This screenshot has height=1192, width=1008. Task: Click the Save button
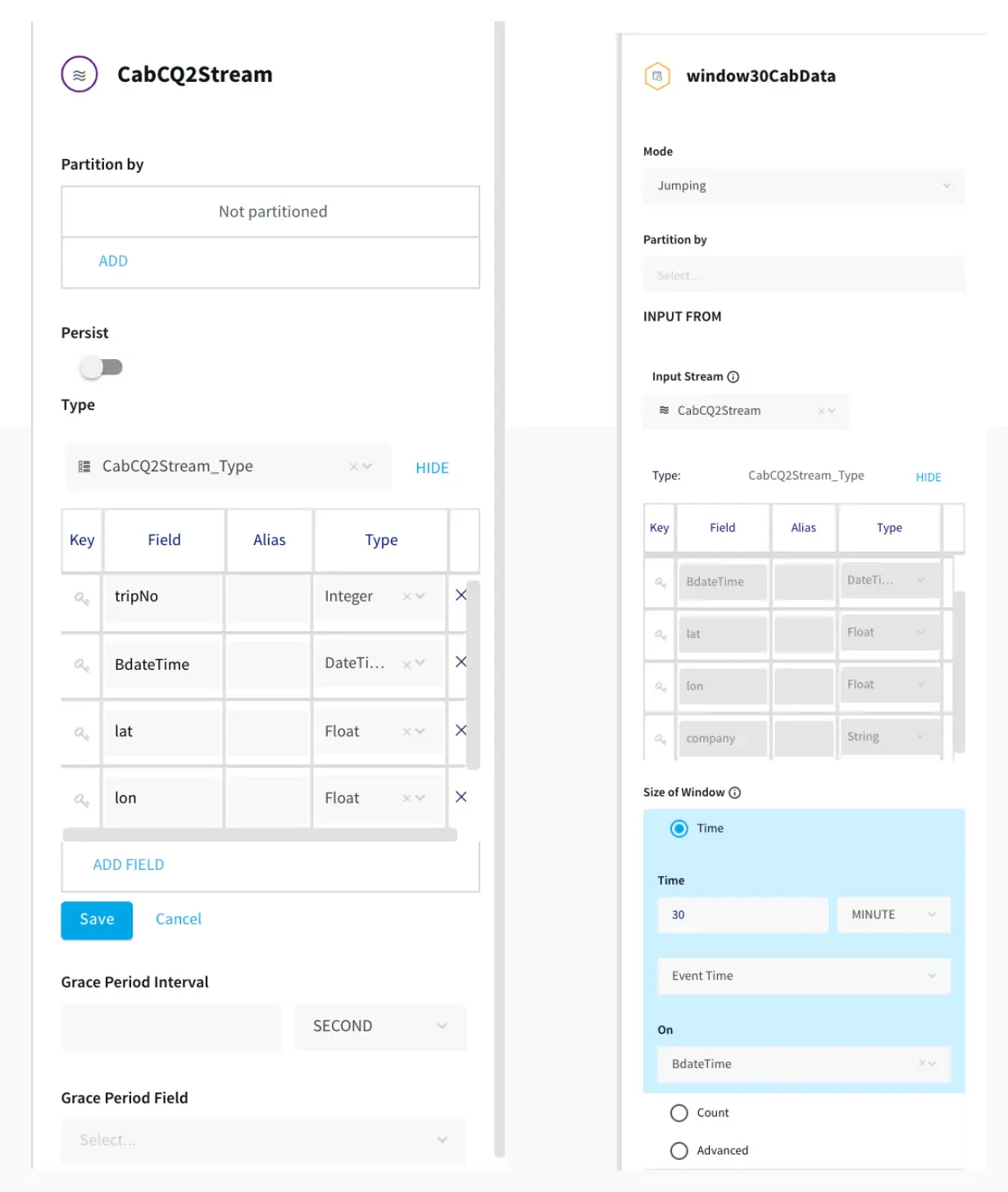(x=97, y=920)
